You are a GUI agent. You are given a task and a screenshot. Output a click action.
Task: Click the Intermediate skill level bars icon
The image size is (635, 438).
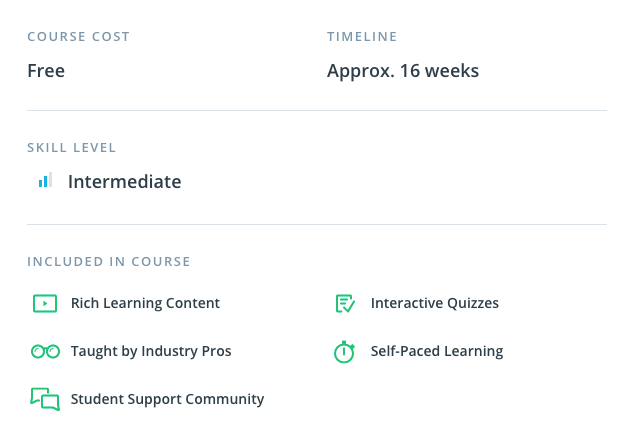click(44, 182)
